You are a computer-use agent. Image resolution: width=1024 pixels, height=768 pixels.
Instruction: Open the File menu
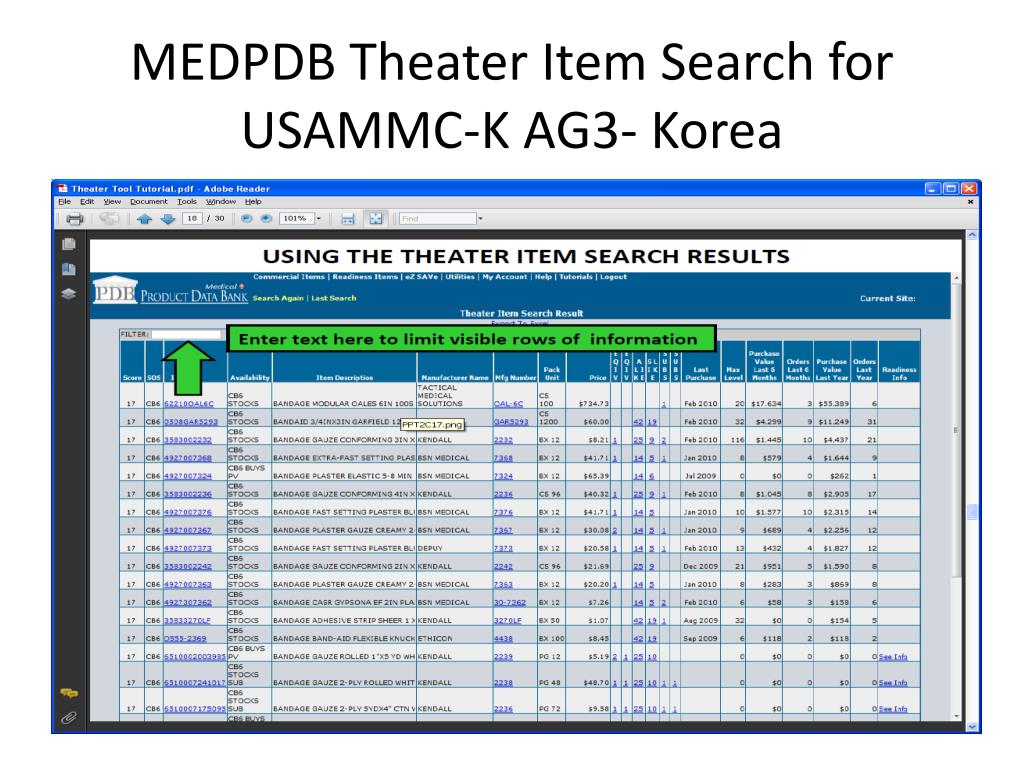[x=64, y=202]
